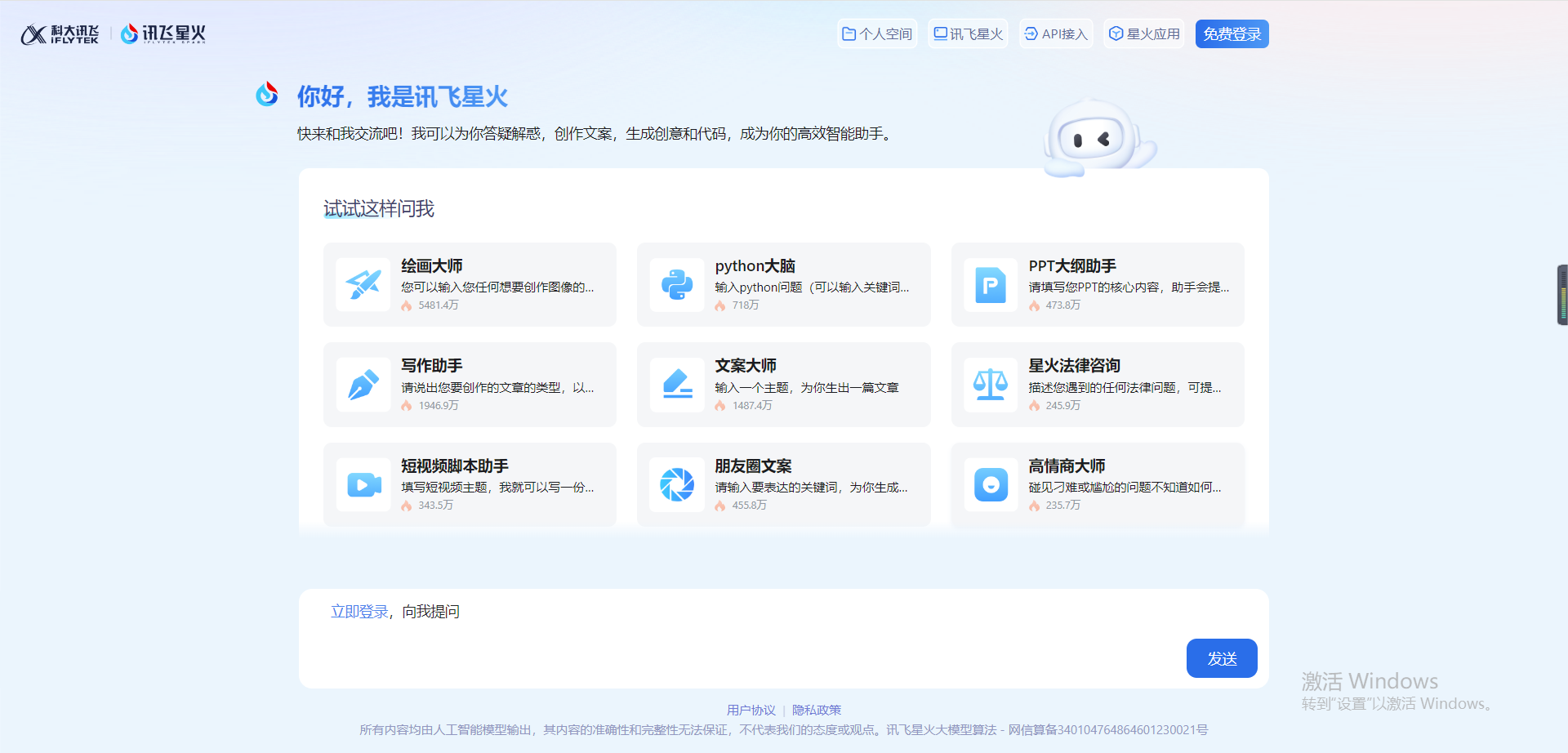Open the 用户协议 link

click(x=751, y=711)
